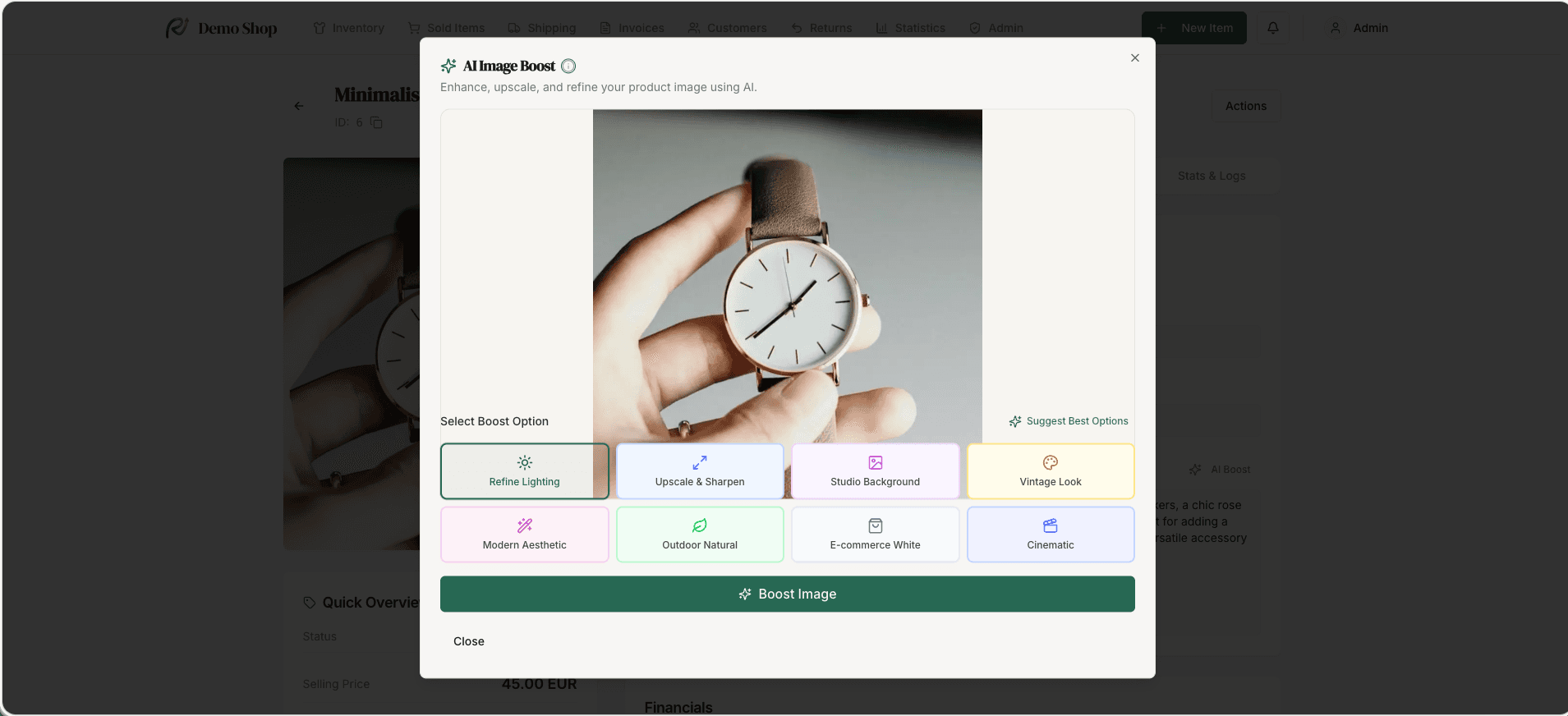Pick the Modern Aesthetic boost option
This screenshot has width=1568, height=716.
point(525,535)
